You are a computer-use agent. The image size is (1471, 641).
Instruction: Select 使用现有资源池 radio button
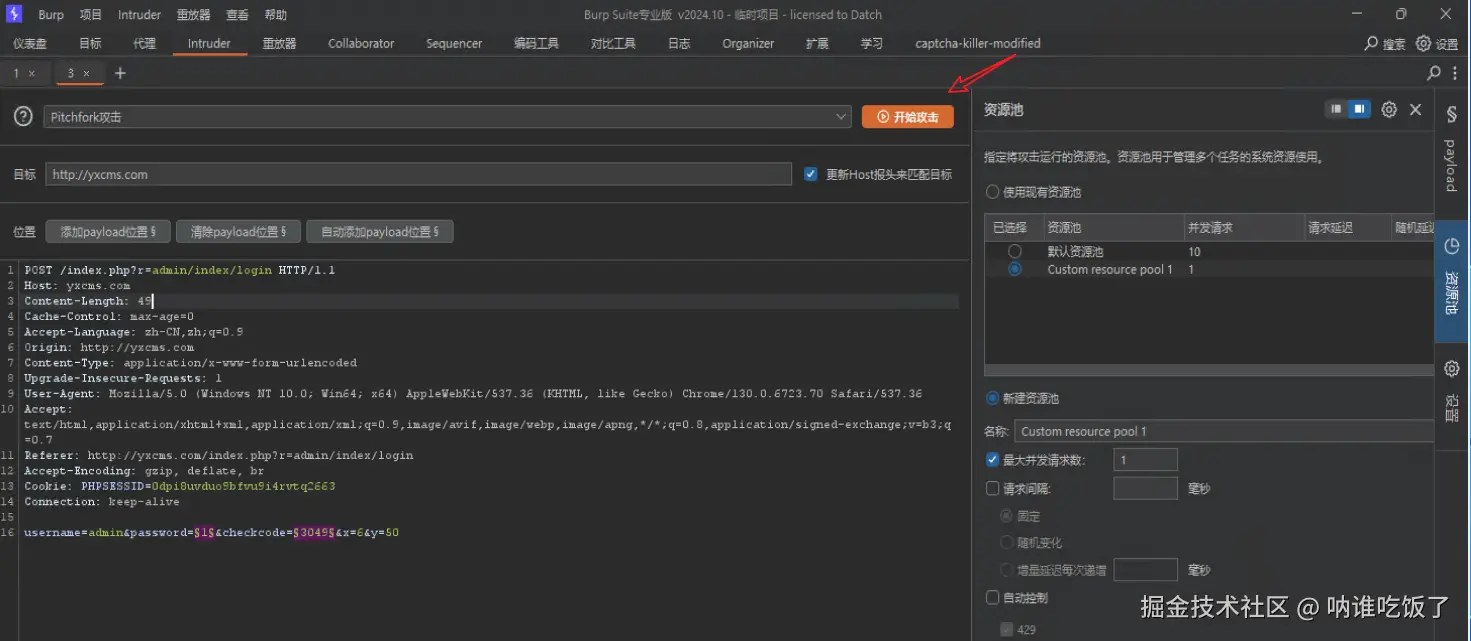click(993, 192)
